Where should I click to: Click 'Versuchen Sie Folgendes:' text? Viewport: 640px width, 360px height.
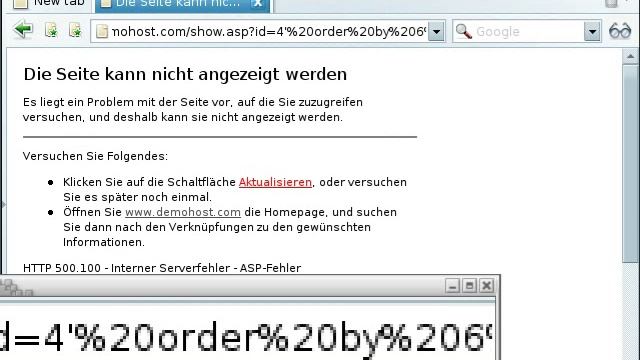click(95, 156)
